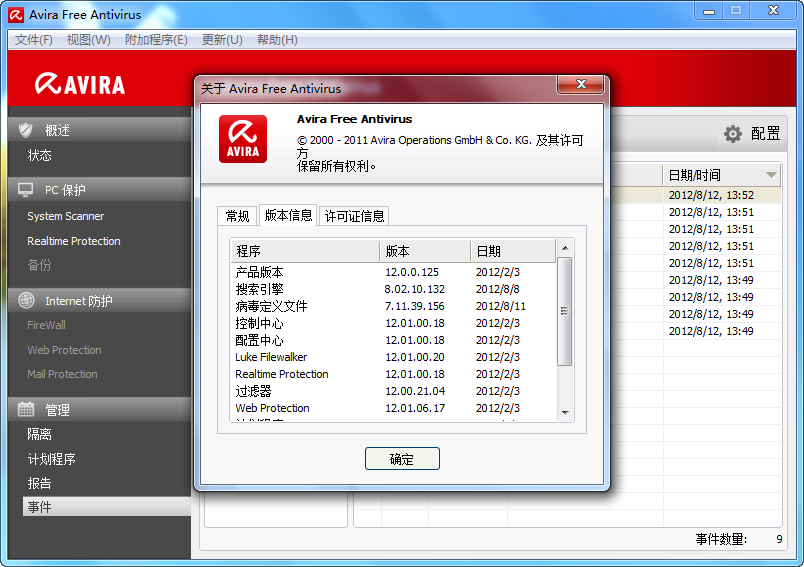This screenshot has height=567, width=804.
Task: Click the shield icon beside 概述
Action: pos(26,130)
